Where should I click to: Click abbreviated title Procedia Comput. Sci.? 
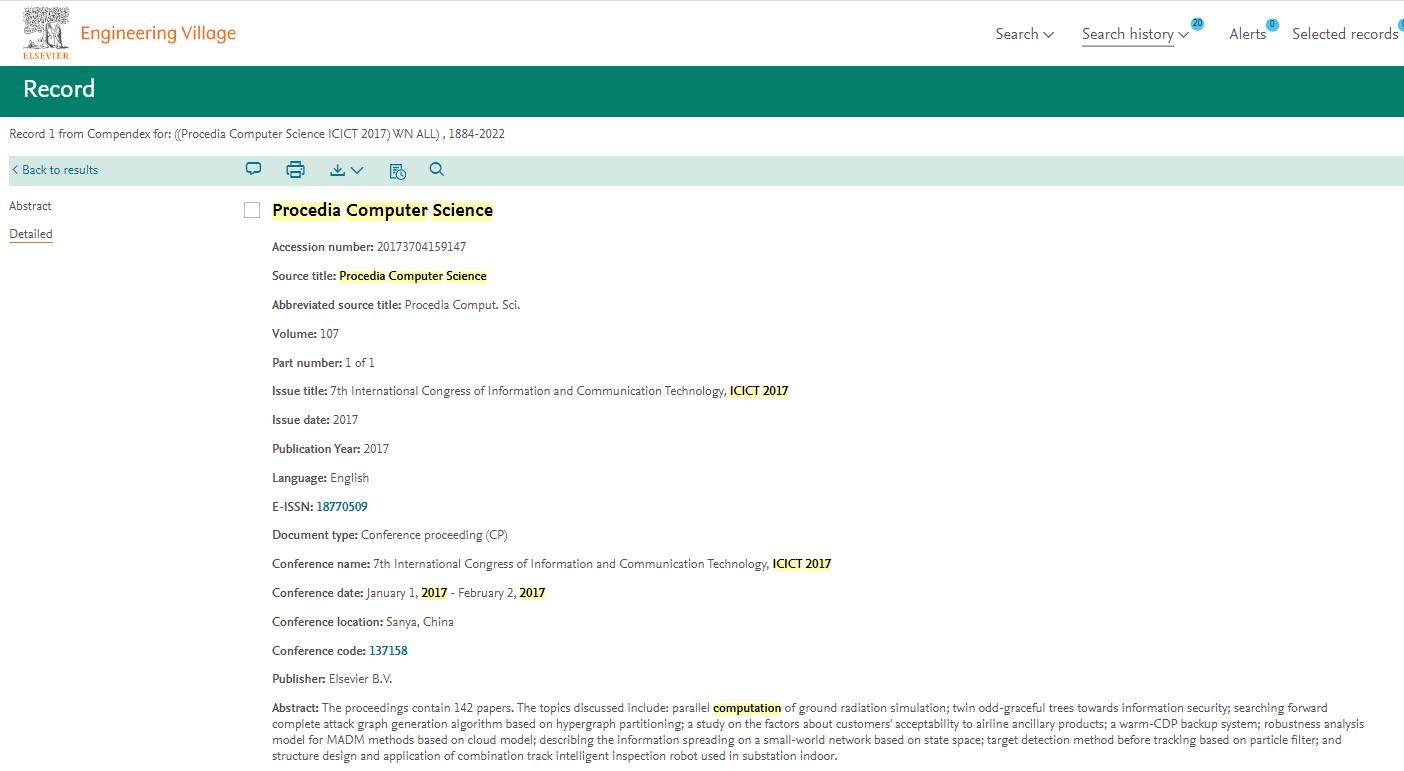tap(462, 305)
